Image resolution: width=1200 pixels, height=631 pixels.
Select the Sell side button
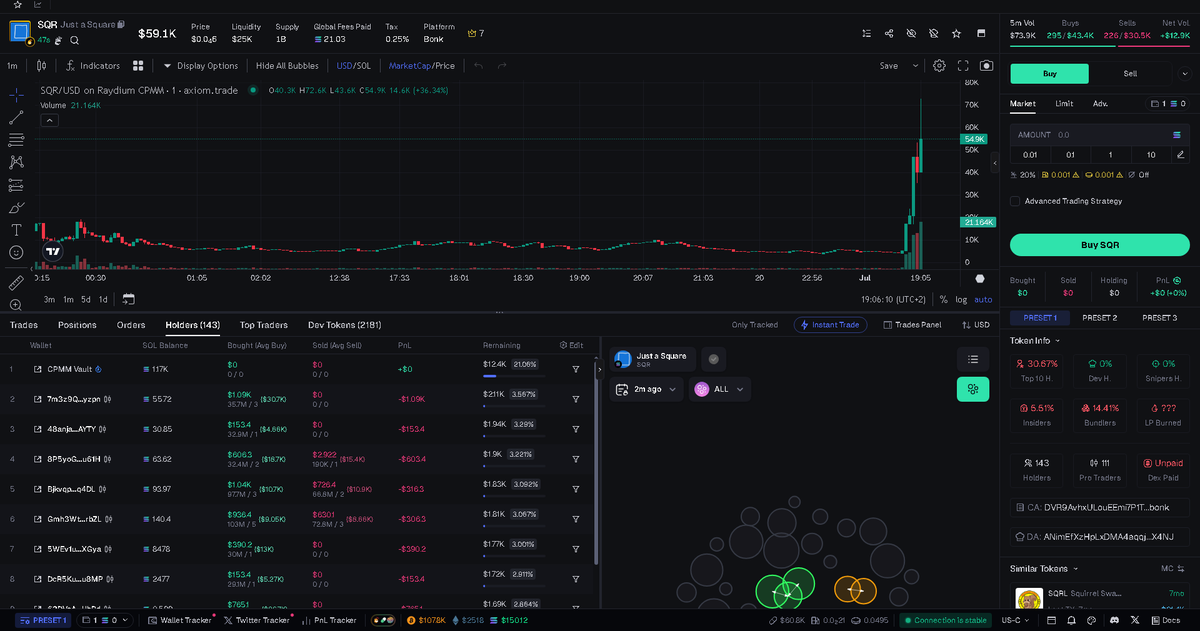click(1130, 73)
